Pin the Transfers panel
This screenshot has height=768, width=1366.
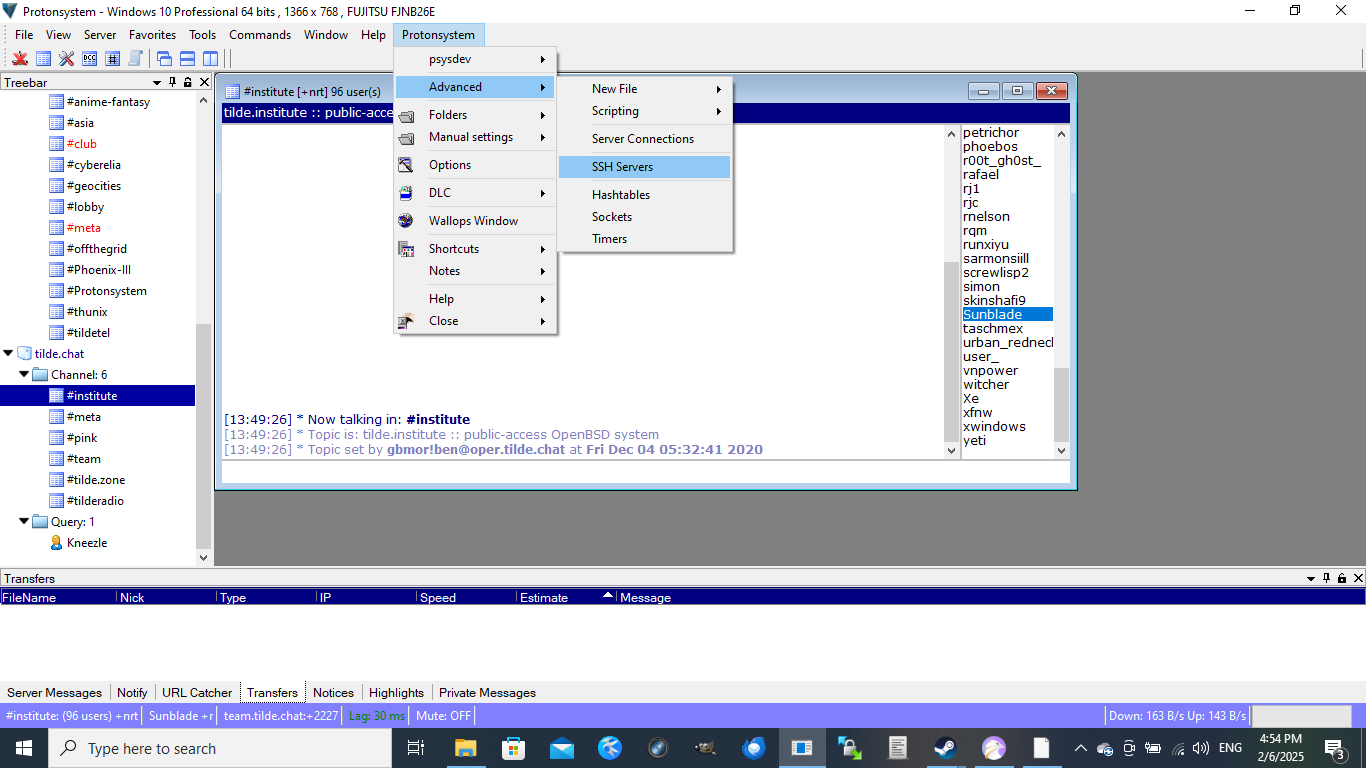click(x=1327, y=578)
